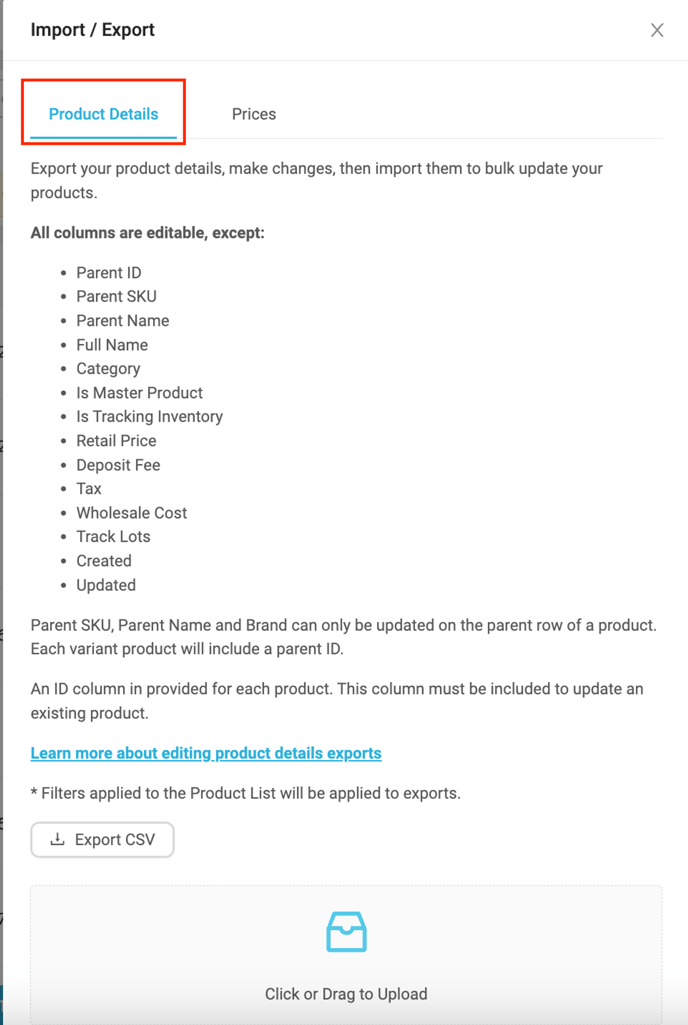Select the Retail Price bullet item

coord(116,441)
